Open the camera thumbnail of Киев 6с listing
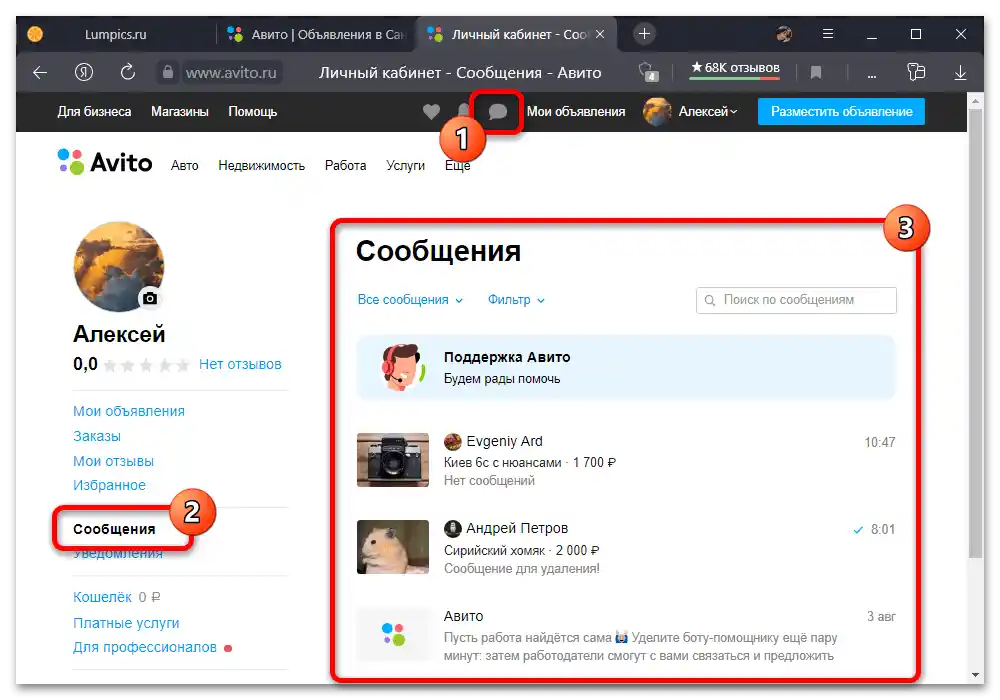This screenshot has width=1000, height=700. tap(393, 460)
